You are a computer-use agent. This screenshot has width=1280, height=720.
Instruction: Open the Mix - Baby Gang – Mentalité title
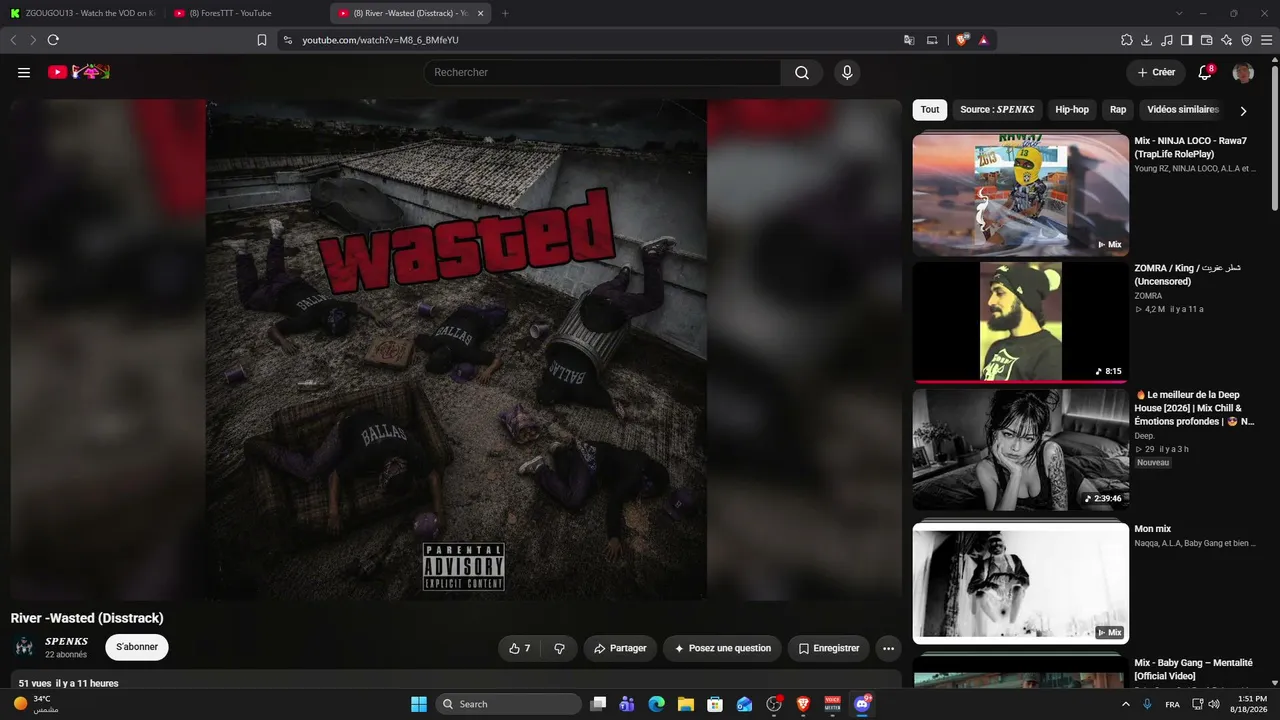pos(1195,669)
